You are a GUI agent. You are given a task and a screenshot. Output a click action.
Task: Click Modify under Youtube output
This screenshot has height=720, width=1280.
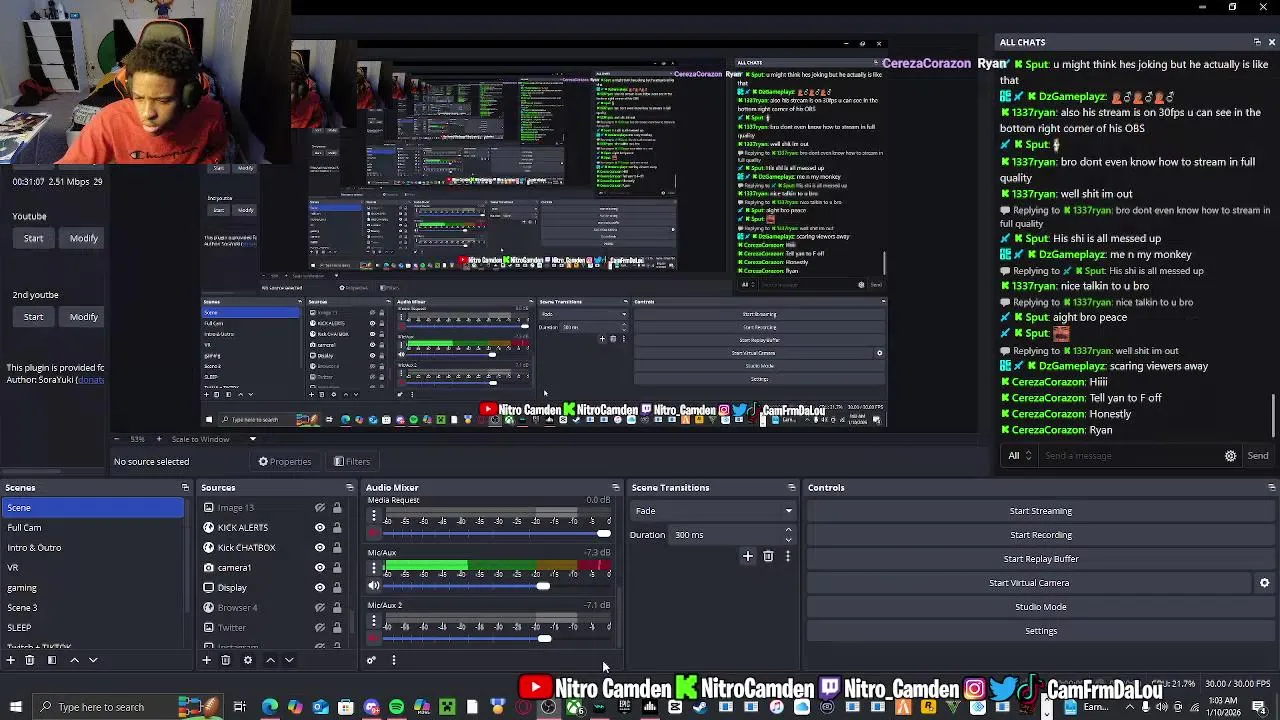(x=84, y=239)
